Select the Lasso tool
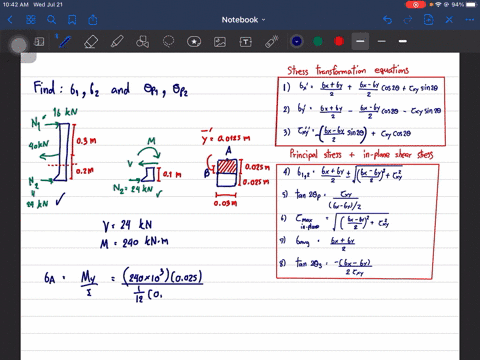480x360 pixels. point(168,41)
